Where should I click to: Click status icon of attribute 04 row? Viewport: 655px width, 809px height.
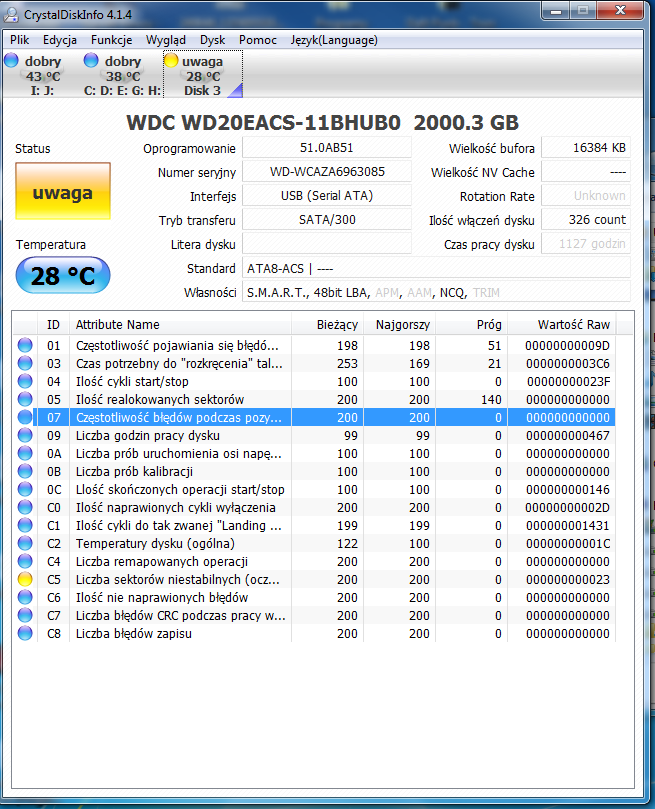point(25,381)
